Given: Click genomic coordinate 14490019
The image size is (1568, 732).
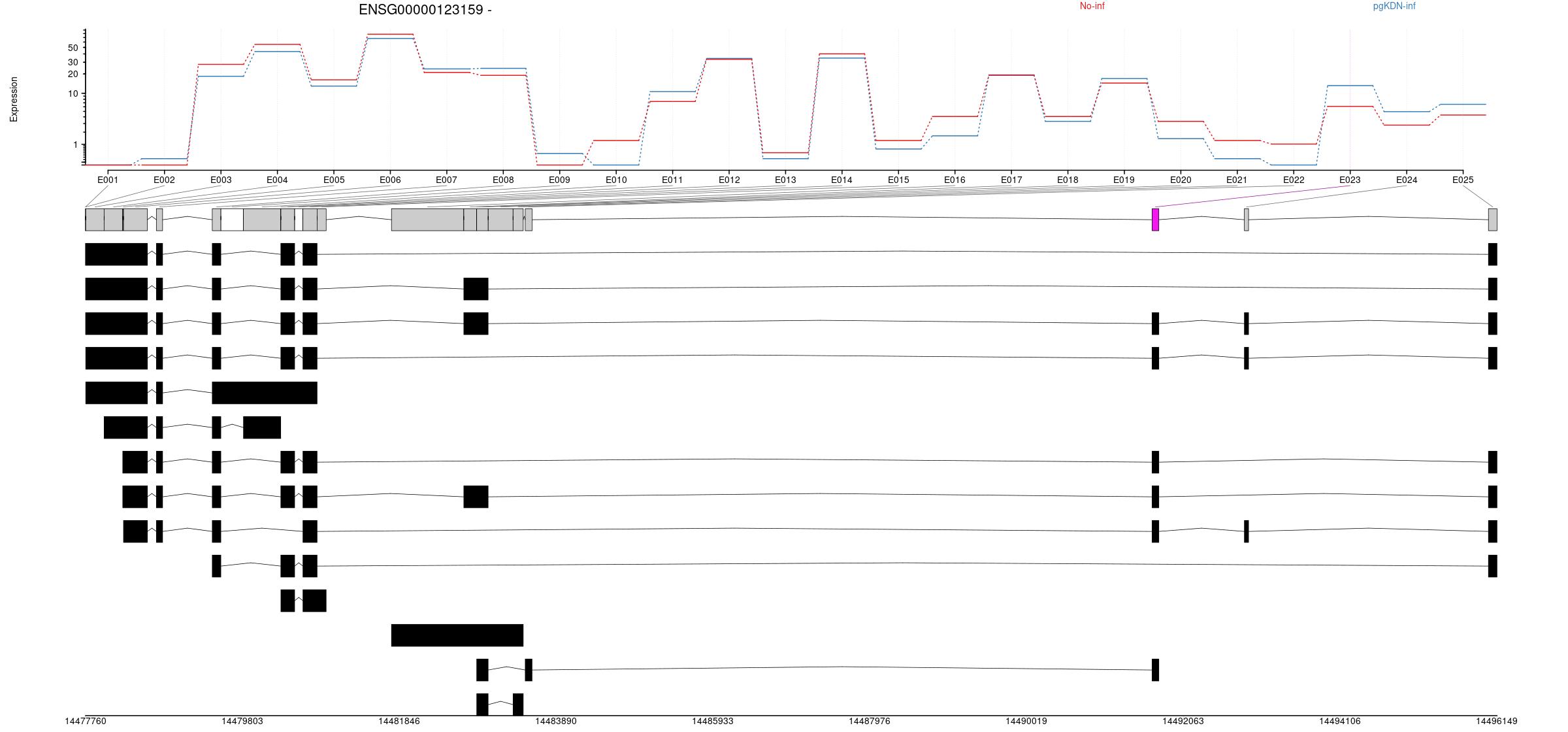Looking at the screenshot, I should coord(1026,722).
